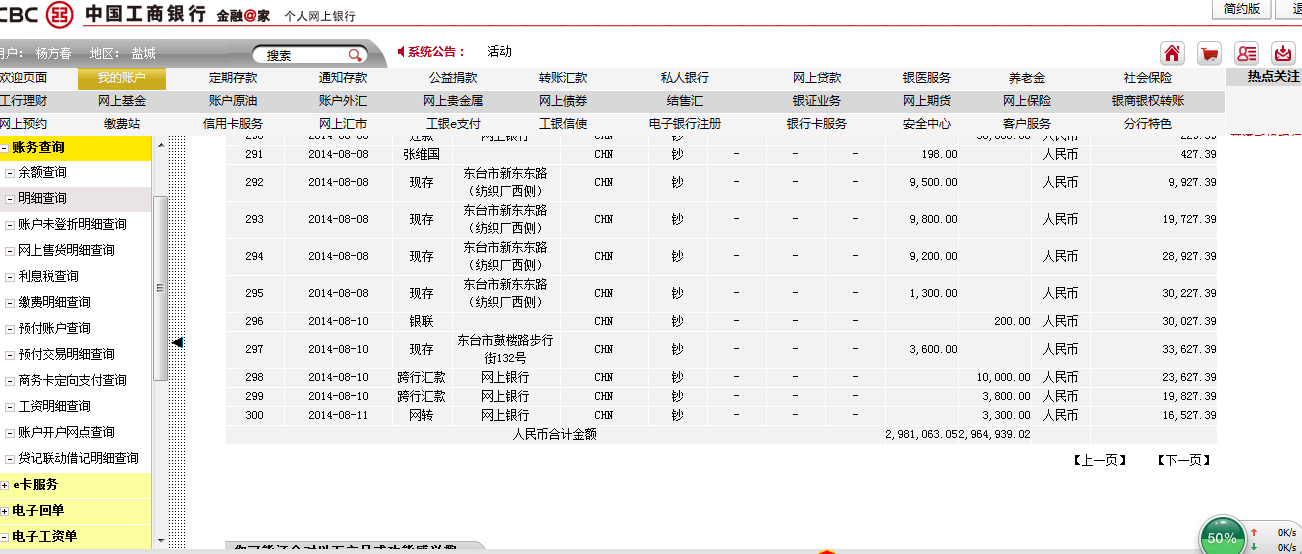This screenshot has width=1302, height=554.
Task: Select 利息税查询 in the sidebar
Action: pyautogui.click(x=48, y=277)
